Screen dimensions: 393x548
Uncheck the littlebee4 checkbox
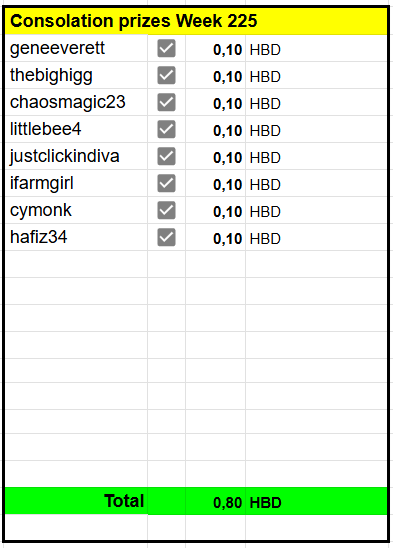coord(166,129)
